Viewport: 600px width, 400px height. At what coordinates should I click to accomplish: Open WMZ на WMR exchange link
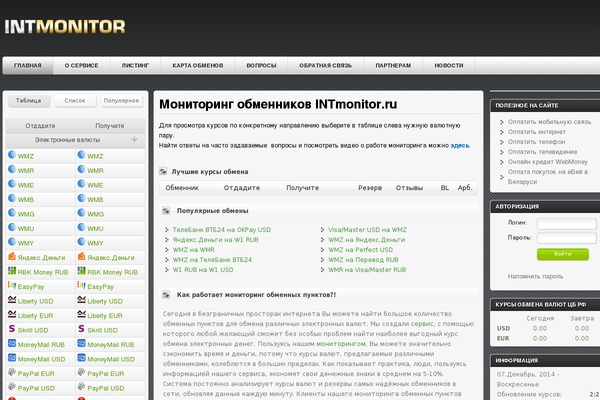point(194,250)
